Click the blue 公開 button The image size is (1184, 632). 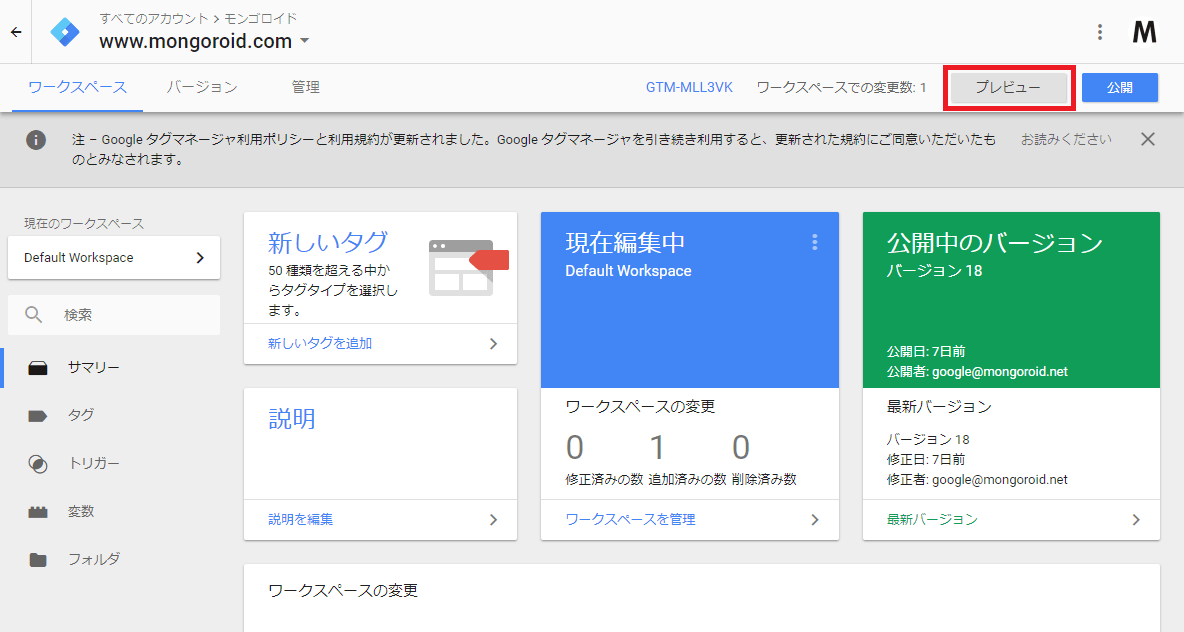click(x=1120, y=88)
